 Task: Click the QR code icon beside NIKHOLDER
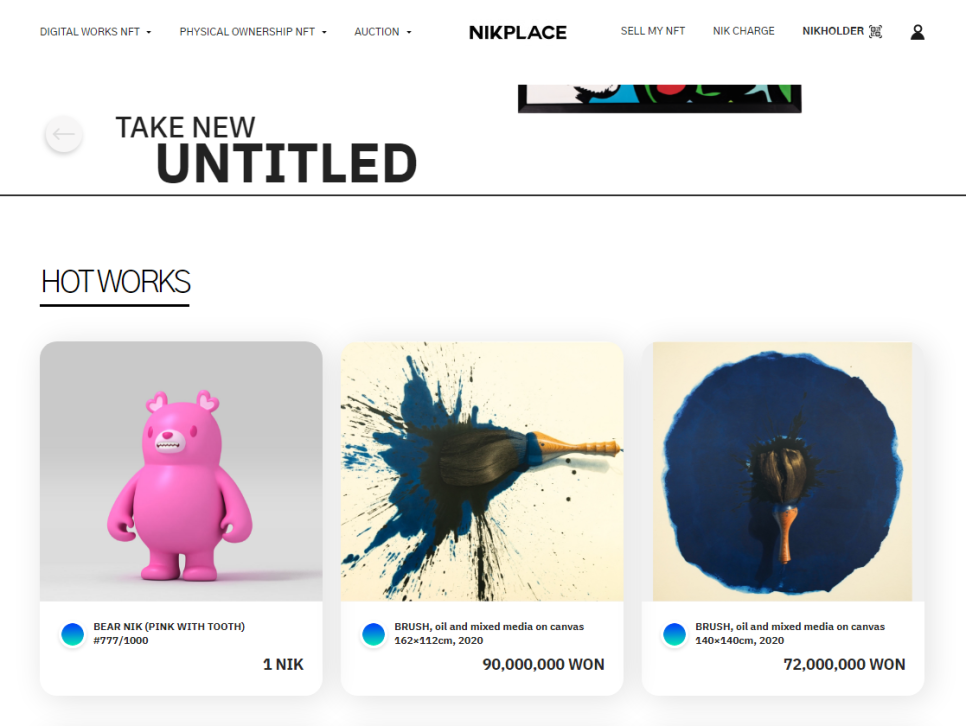point(875,31)
